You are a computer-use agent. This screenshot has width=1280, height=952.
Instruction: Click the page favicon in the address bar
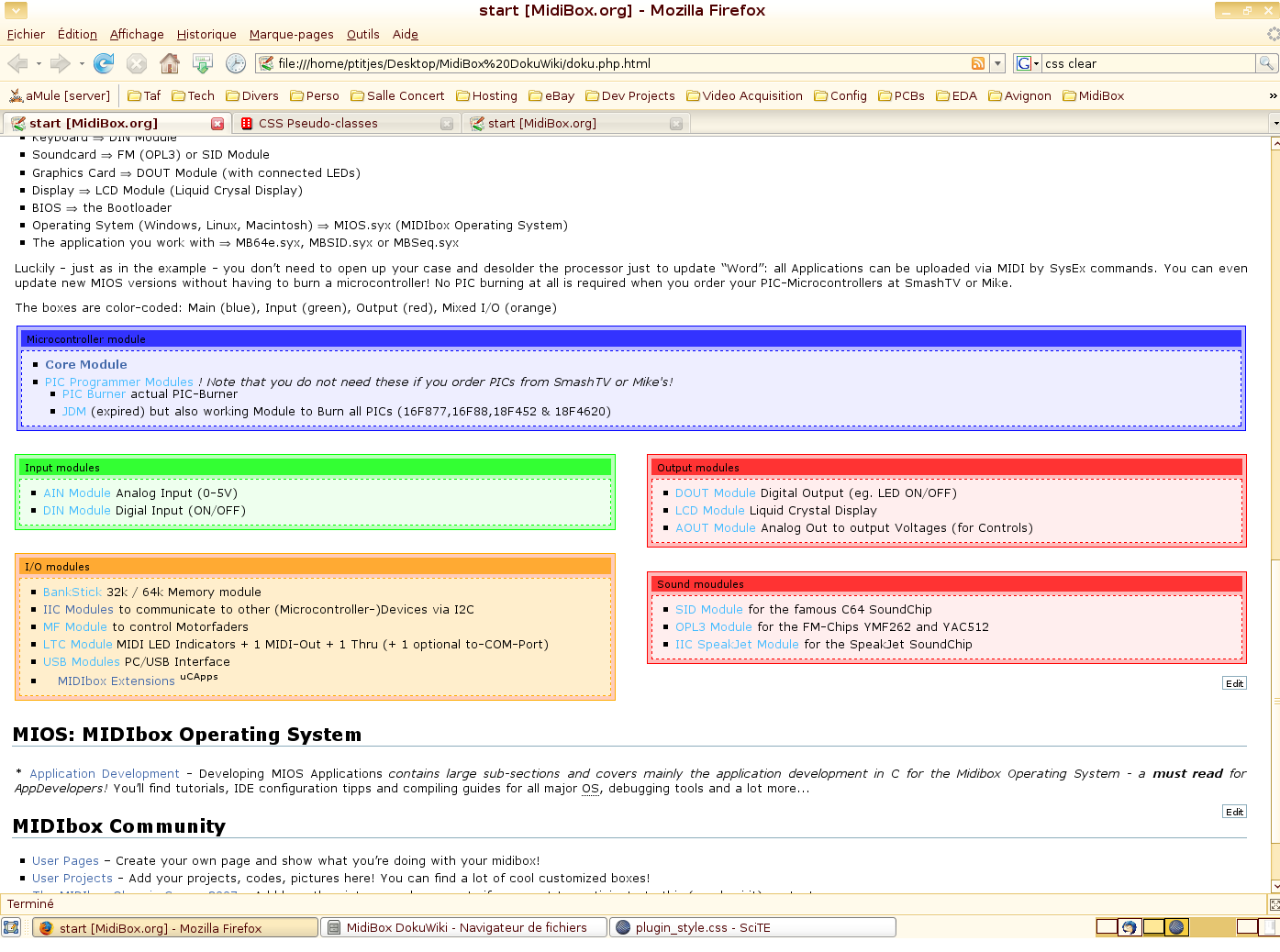coord(266,63)
